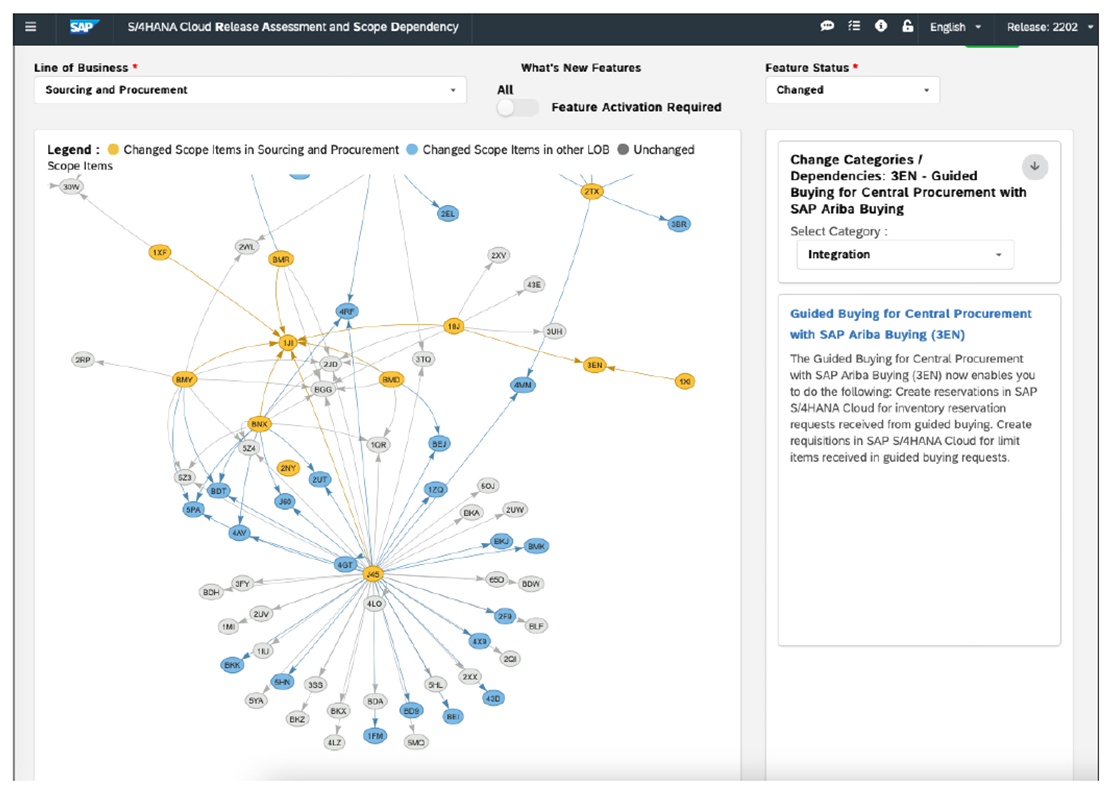The width and height of the screenshot is (1110, 797).
Task: Open the hamburger navigation menu
Action: pyautogui.click(x=30, y=26)
